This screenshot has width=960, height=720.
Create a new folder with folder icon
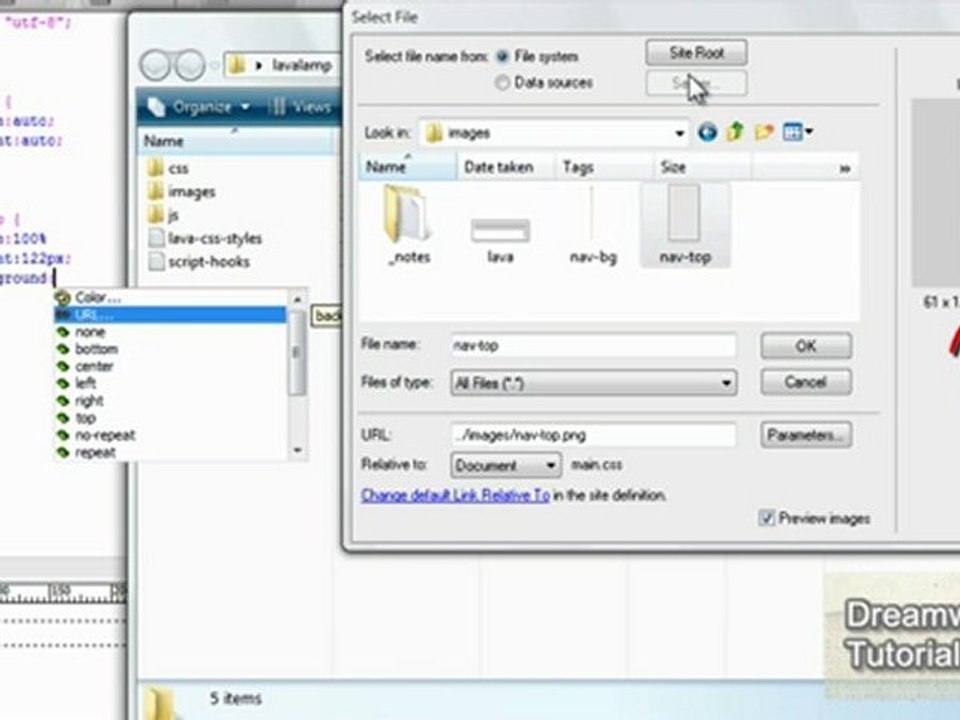tap(764, 132)
